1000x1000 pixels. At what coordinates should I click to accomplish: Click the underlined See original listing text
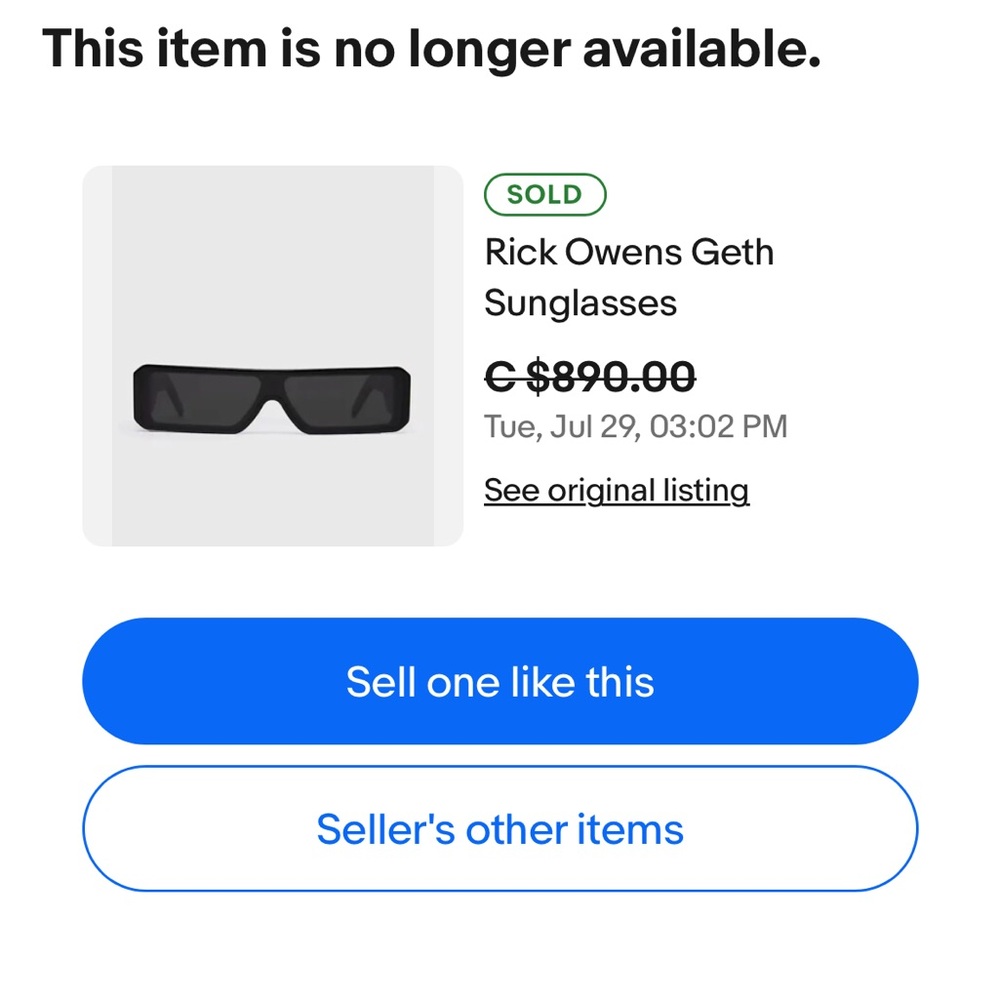[x=616, y=490]
